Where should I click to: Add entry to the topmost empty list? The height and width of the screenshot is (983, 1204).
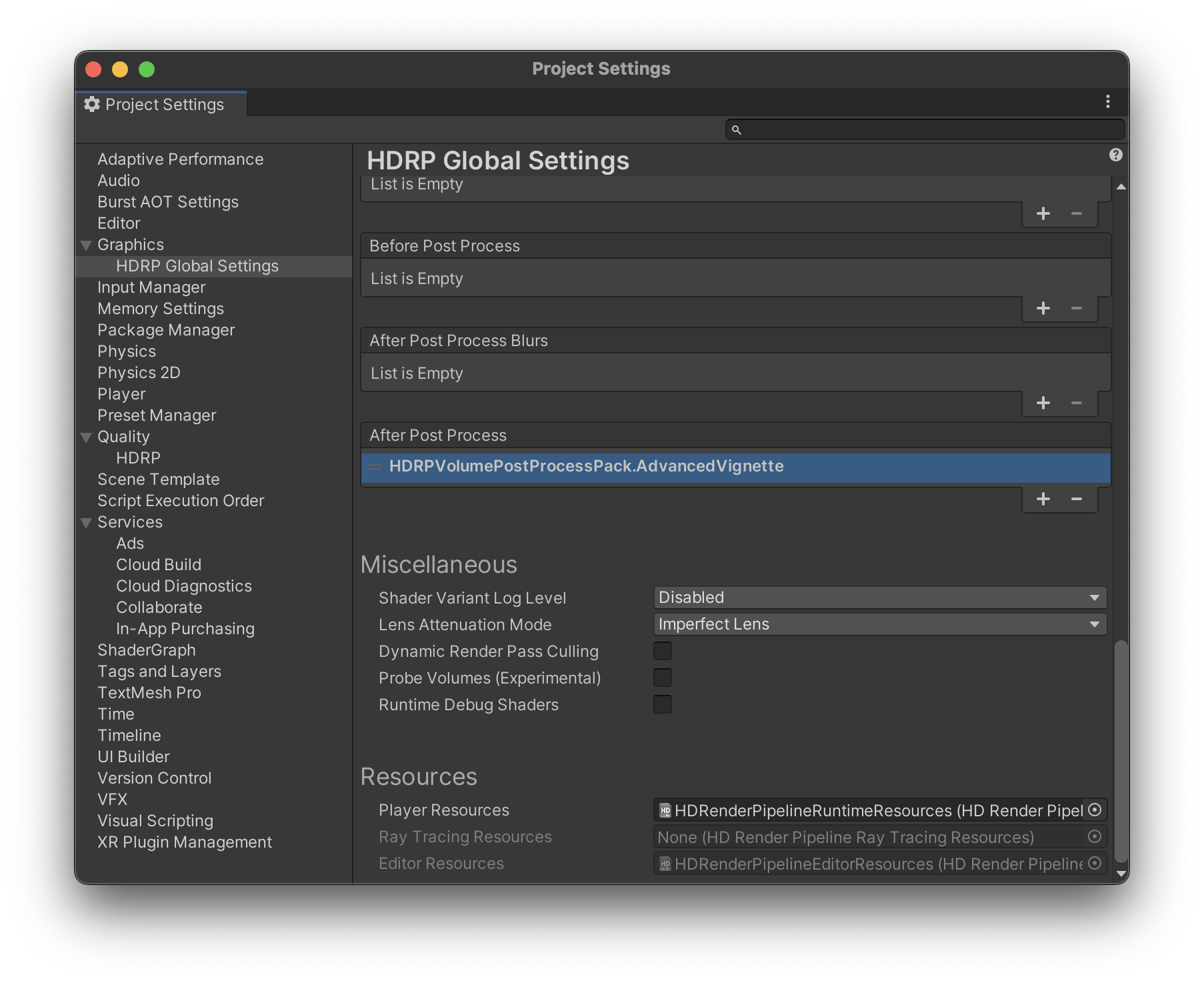click(x=1043, y=213)
